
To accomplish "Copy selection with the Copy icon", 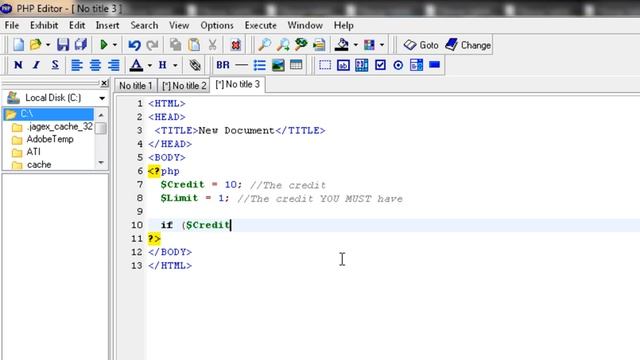I will tap(176, 44).
